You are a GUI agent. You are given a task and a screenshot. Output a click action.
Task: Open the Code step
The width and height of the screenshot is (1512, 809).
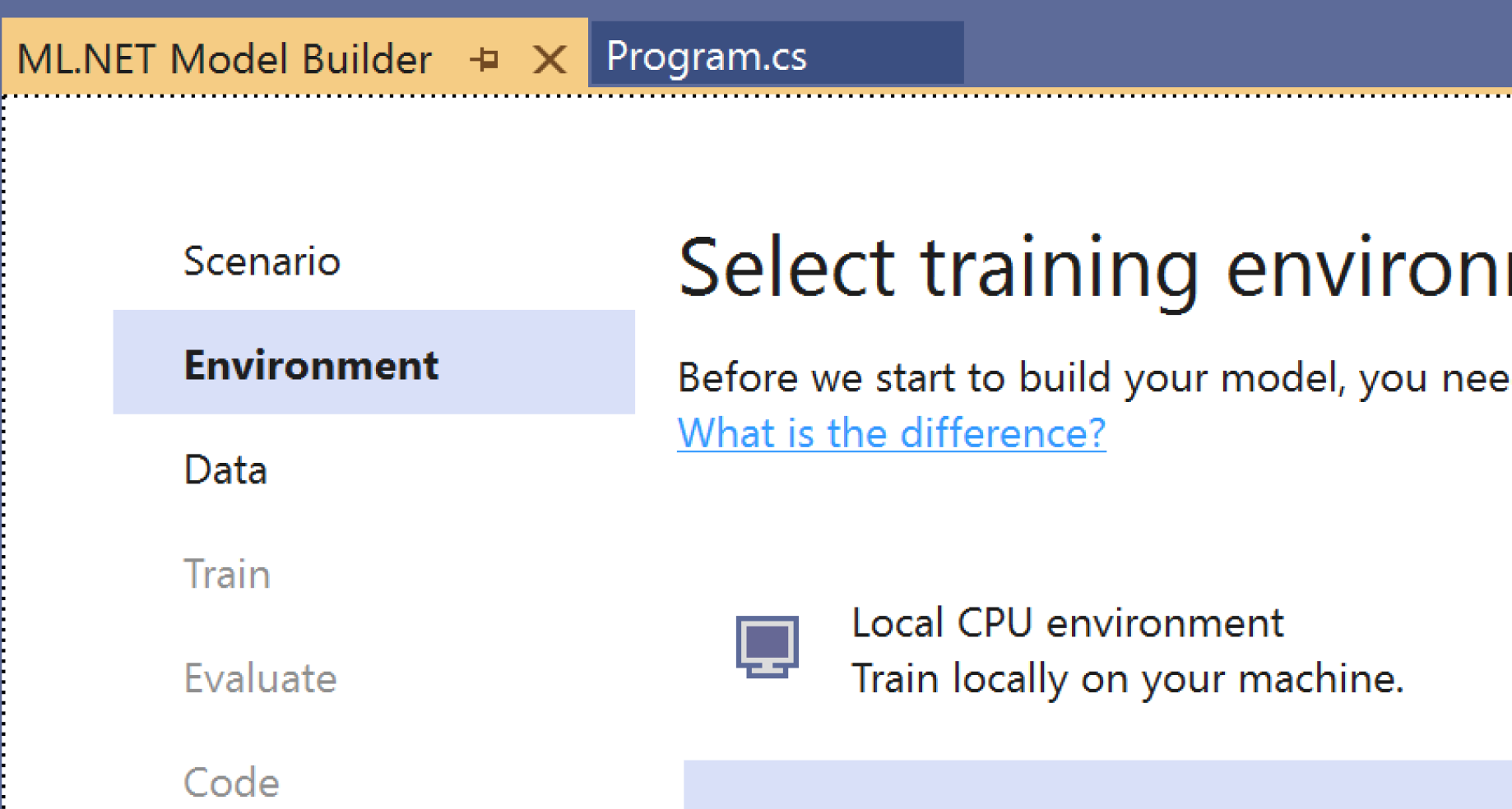(x=231, y=781)
